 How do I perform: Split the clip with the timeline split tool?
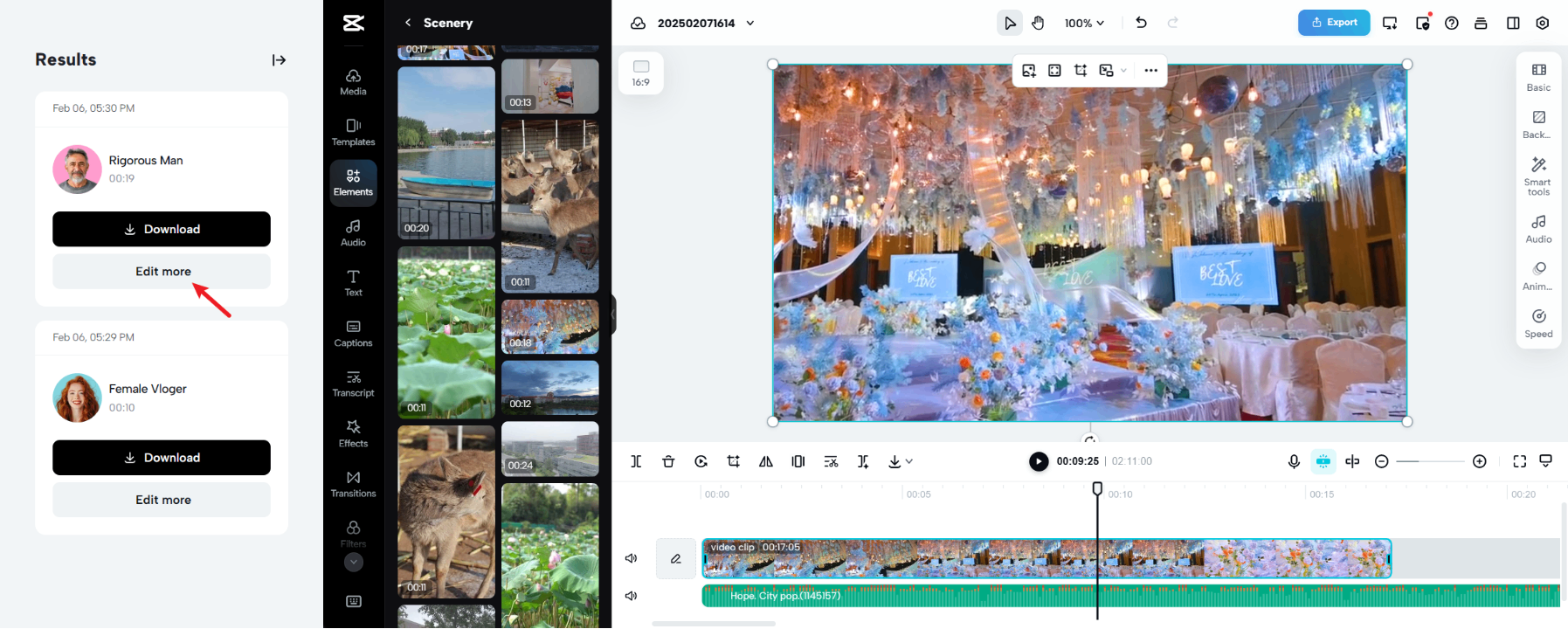tap(636, 461)
